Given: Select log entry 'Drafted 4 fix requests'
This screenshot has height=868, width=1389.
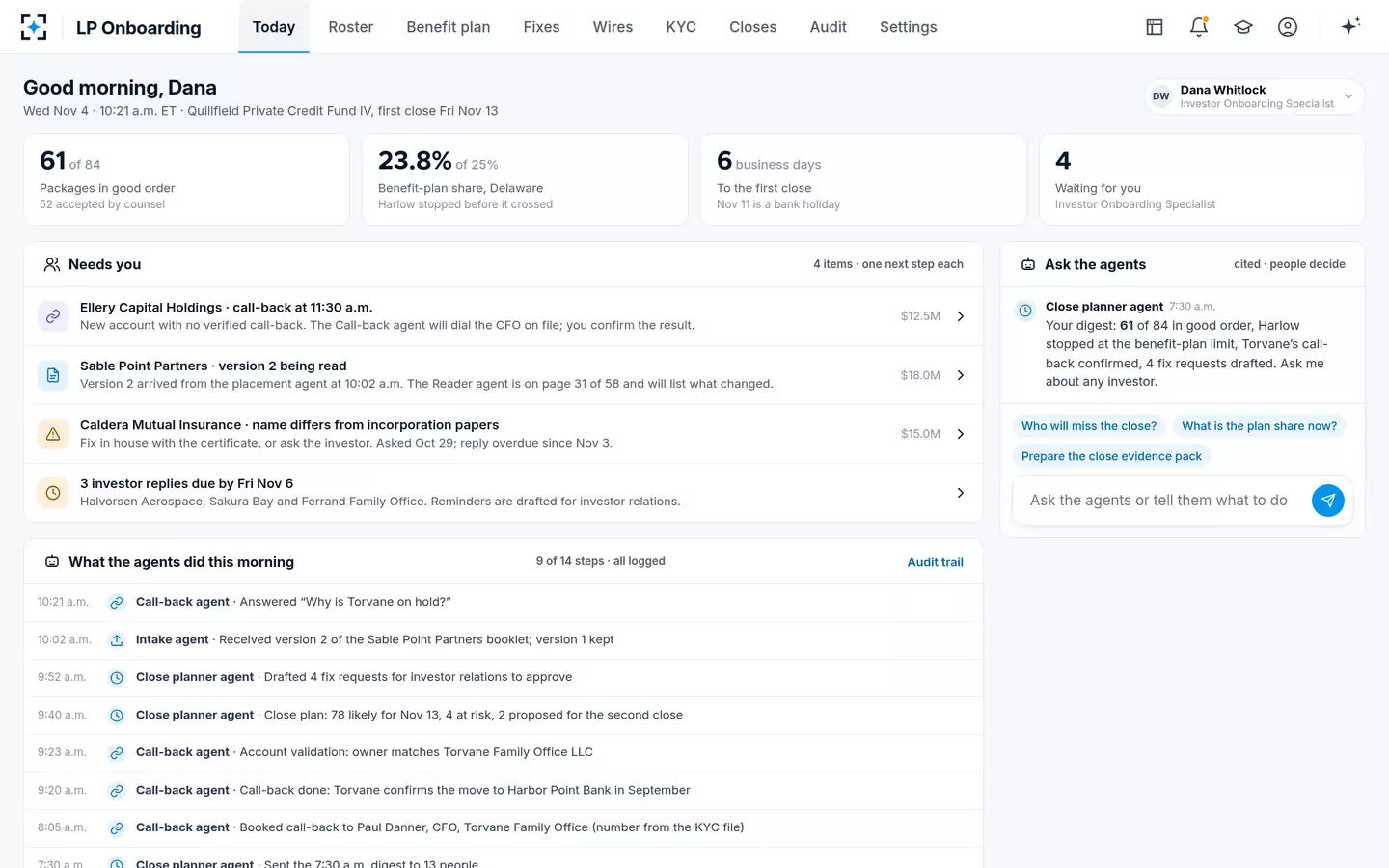Looking at the screenshot, I should click(x=504, y=678).
